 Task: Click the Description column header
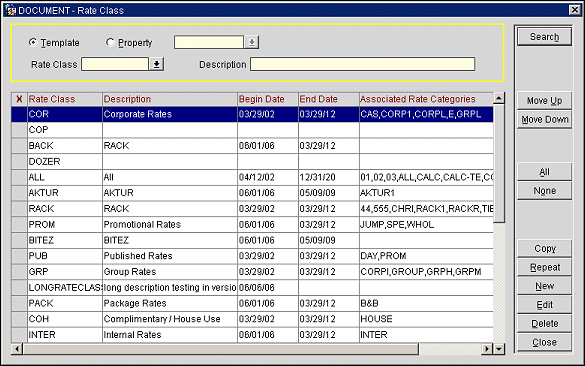click(x=170, y=99)
